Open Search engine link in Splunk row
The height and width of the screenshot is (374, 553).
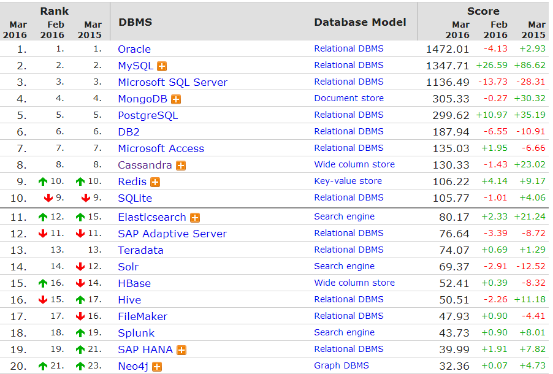point(344,332)
